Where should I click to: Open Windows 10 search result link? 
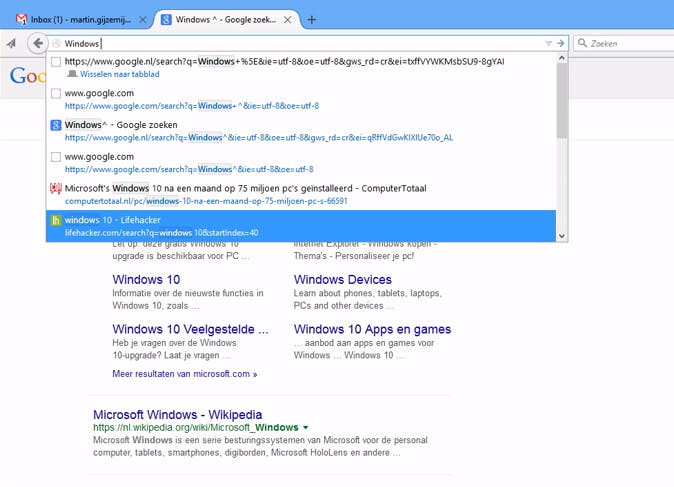click(x=146, y=279)
